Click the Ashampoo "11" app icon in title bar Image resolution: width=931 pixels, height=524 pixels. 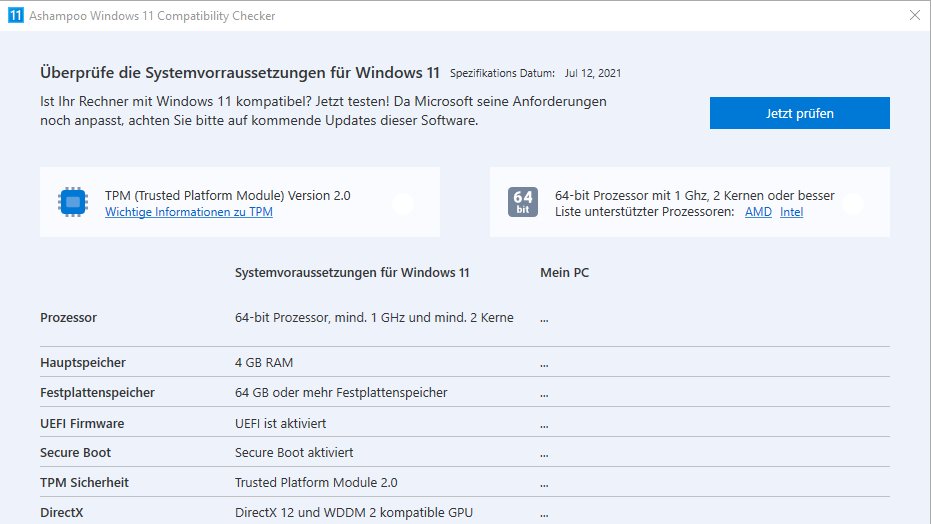tap(16, 15)
